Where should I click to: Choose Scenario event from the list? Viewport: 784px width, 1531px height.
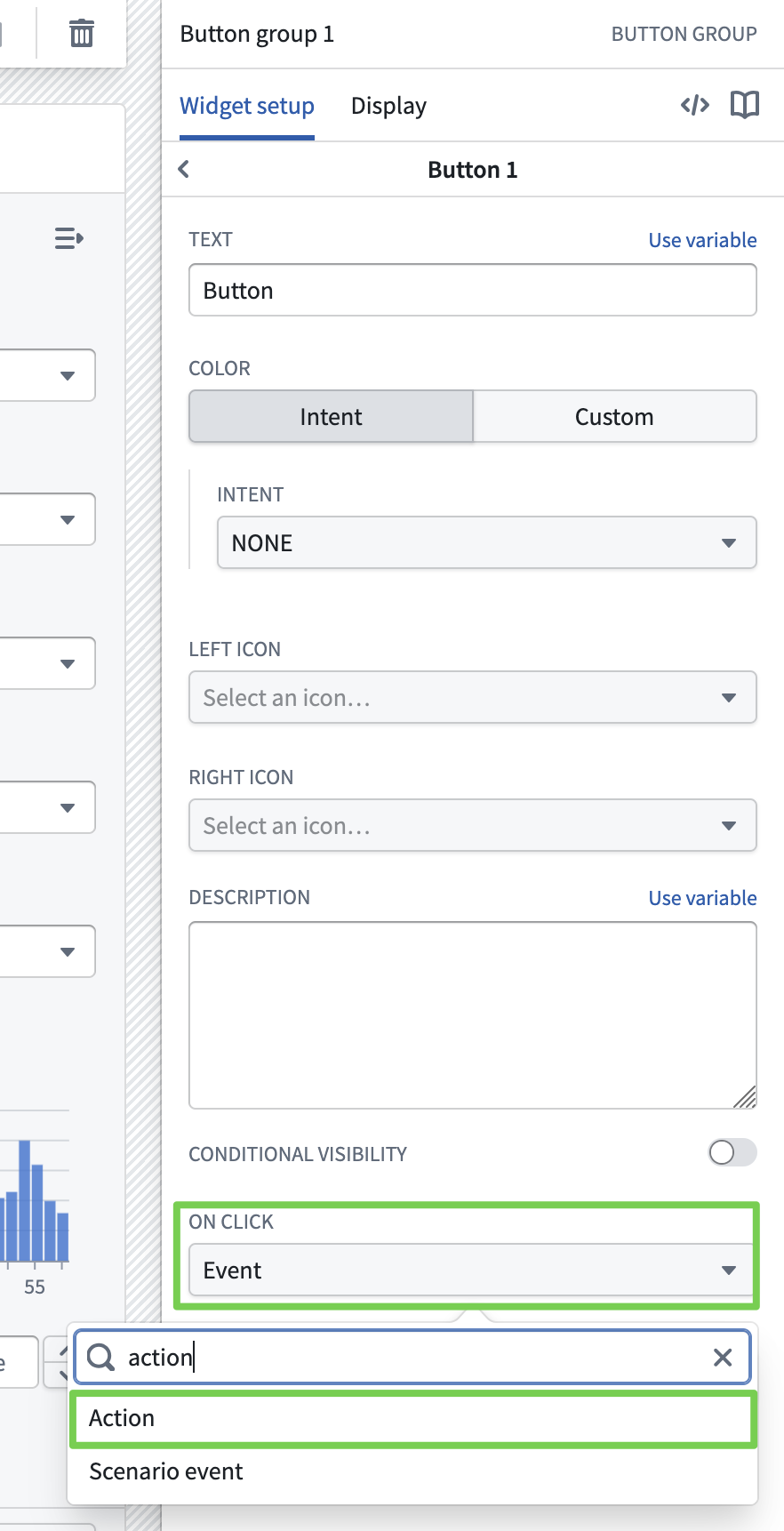pos(166,1471)
